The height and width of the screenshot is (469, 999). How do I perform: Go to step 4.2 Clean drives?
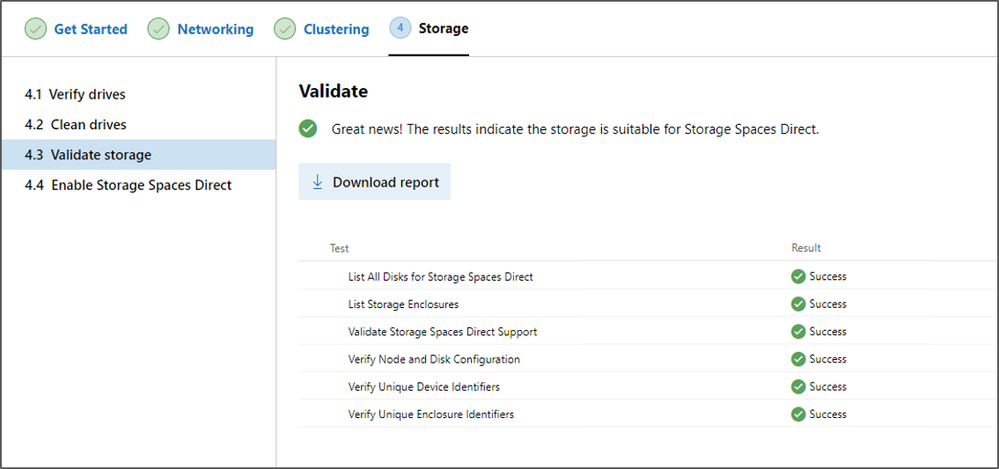click(75, 125)
